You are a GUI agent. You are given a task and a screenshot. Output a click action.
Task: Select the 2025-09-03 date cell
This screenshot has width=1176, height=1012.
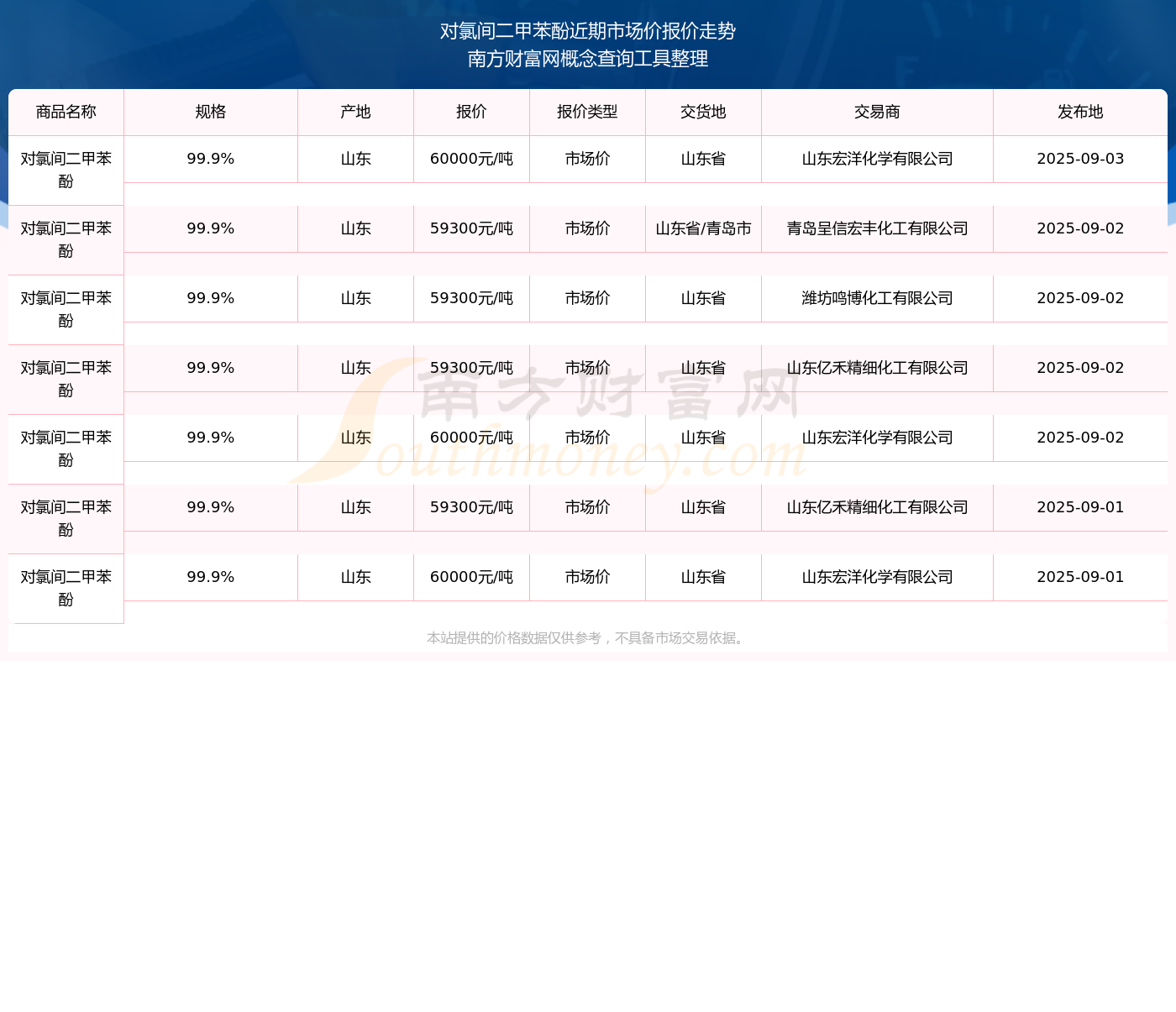click(1080, 159)
